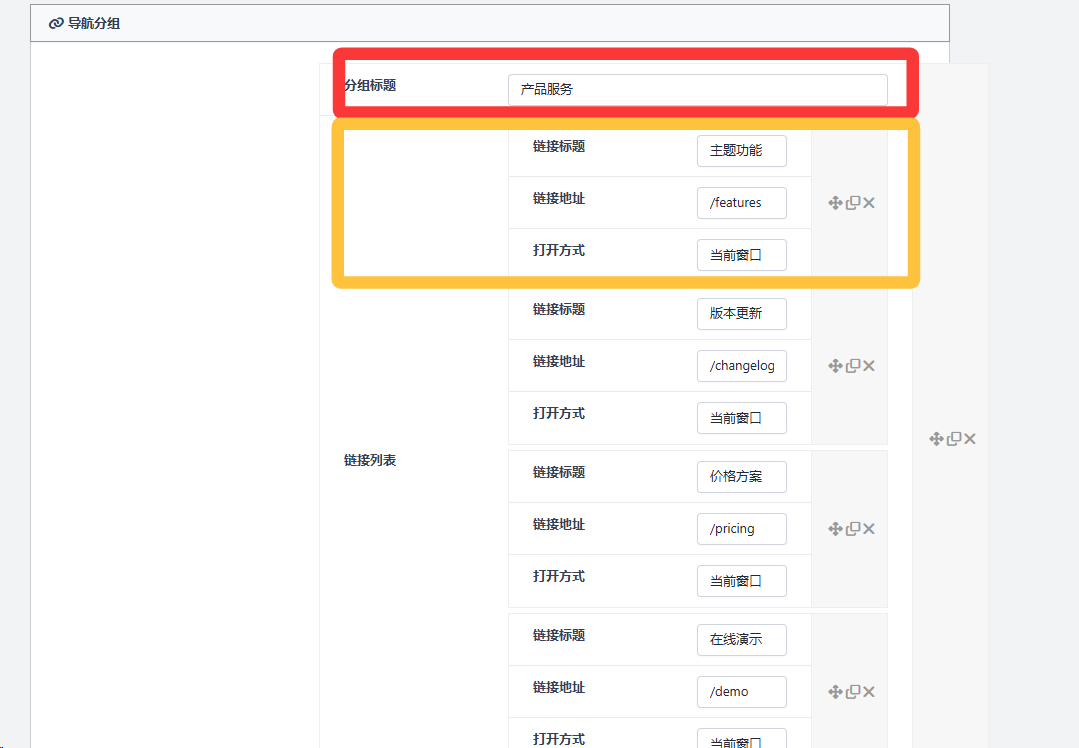
Task: Click the 导航分组 panel heading text
Action: coord(94,23)
